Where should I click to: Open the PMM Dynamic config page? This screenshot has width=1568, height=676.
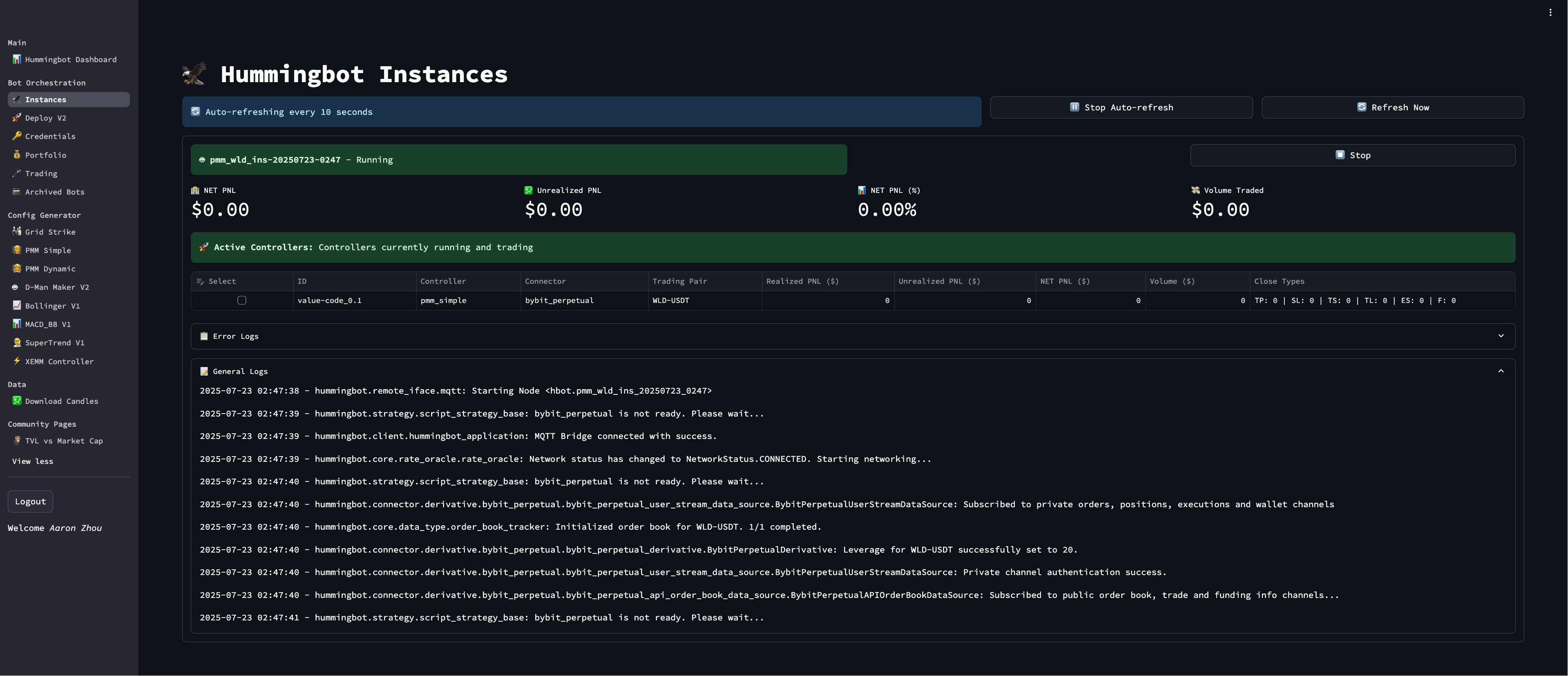[68, 269]
